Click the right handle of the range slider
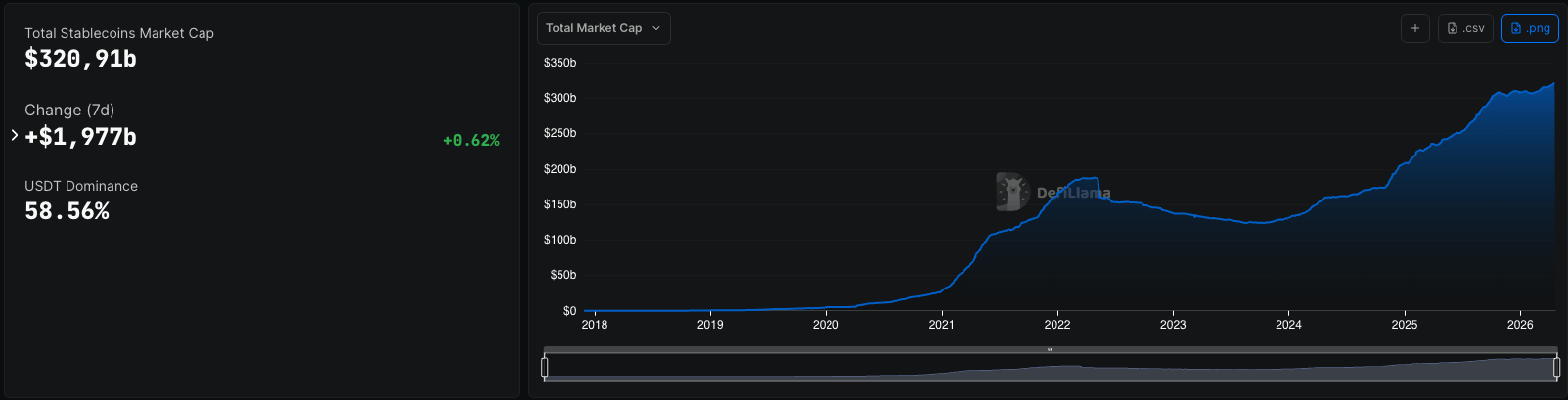The image size is (1568, 400). pos(1557,367)
